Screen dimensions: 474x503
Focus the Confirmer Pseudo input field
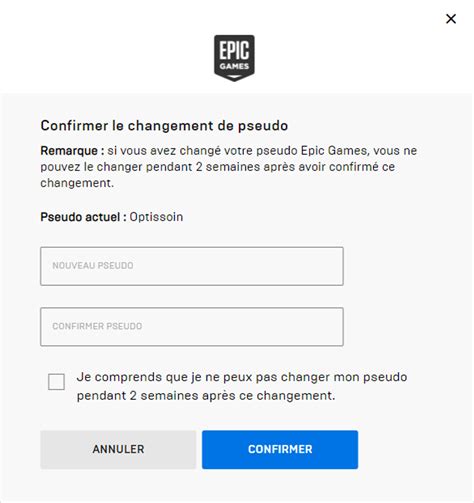pos(192,326)
